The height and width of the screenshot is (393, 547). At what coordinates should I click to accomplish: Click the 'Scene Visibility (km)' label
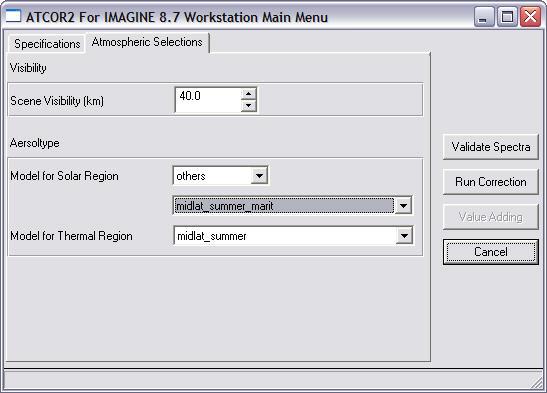click(x=57, y=101)
